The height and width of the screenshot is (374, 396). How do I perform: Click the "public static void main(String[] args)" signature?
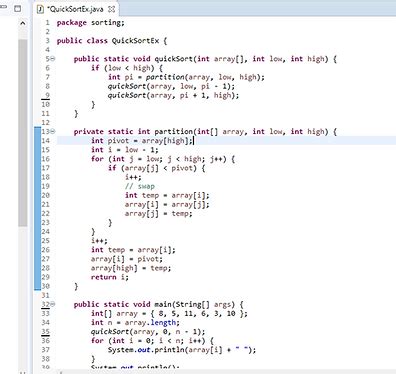159,304
